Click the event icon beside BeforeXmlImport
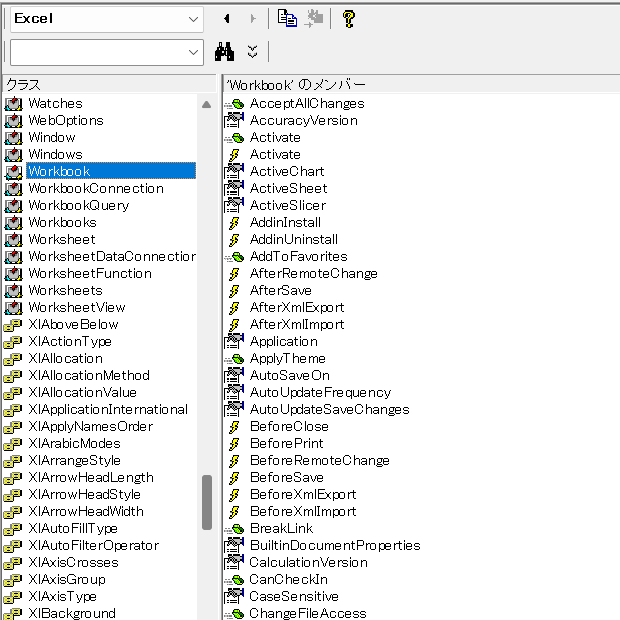This screenshot has width=620, height=620. click(234, 512)
